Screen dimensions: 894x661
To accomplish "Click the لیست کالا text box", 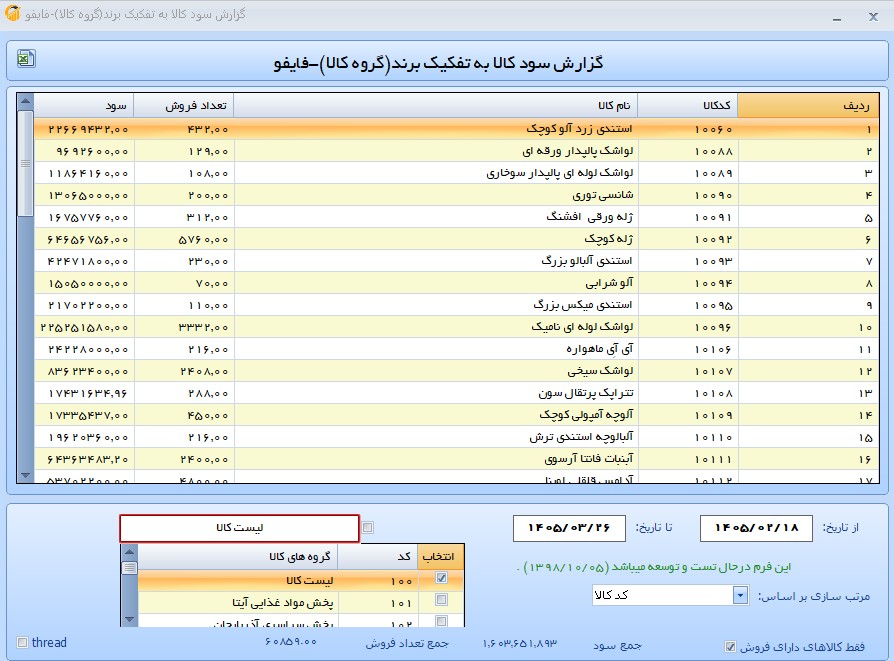I will (x=239, y=528).
